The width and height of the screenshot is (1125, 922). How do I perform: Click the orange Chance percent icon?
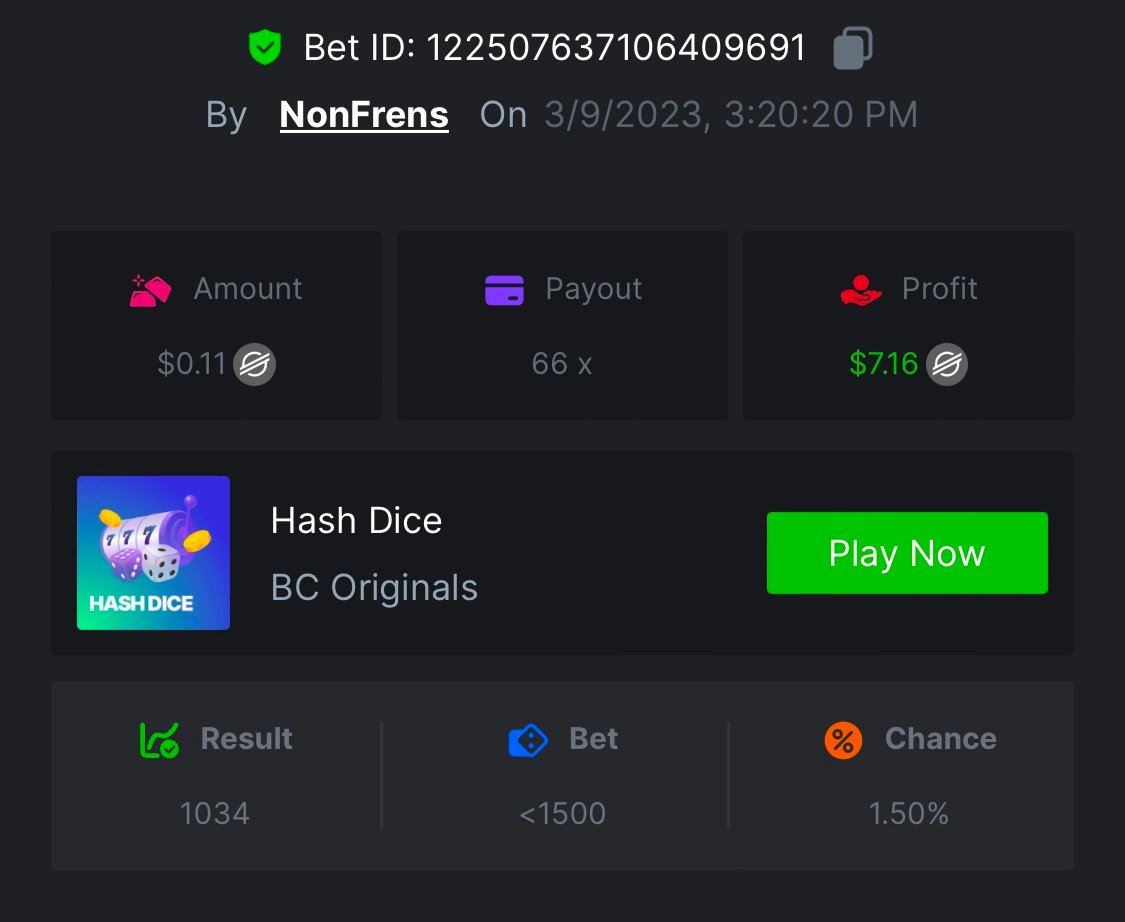(x=843, y=740)
